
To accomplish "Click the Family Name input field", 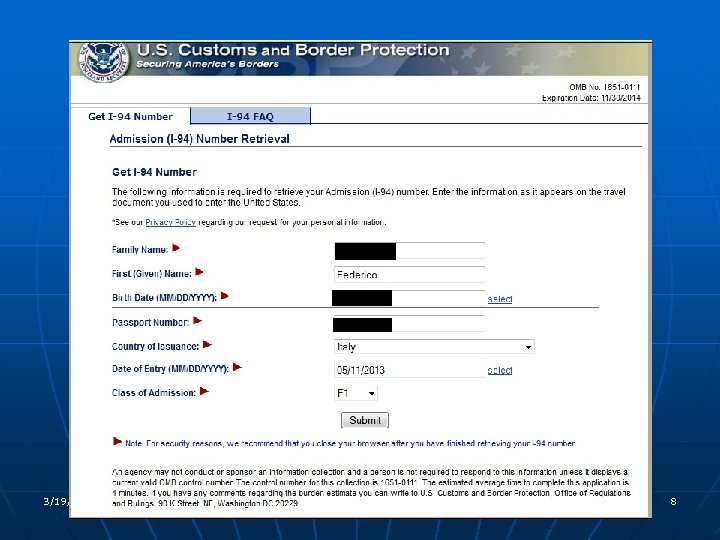I will point(409,251).
